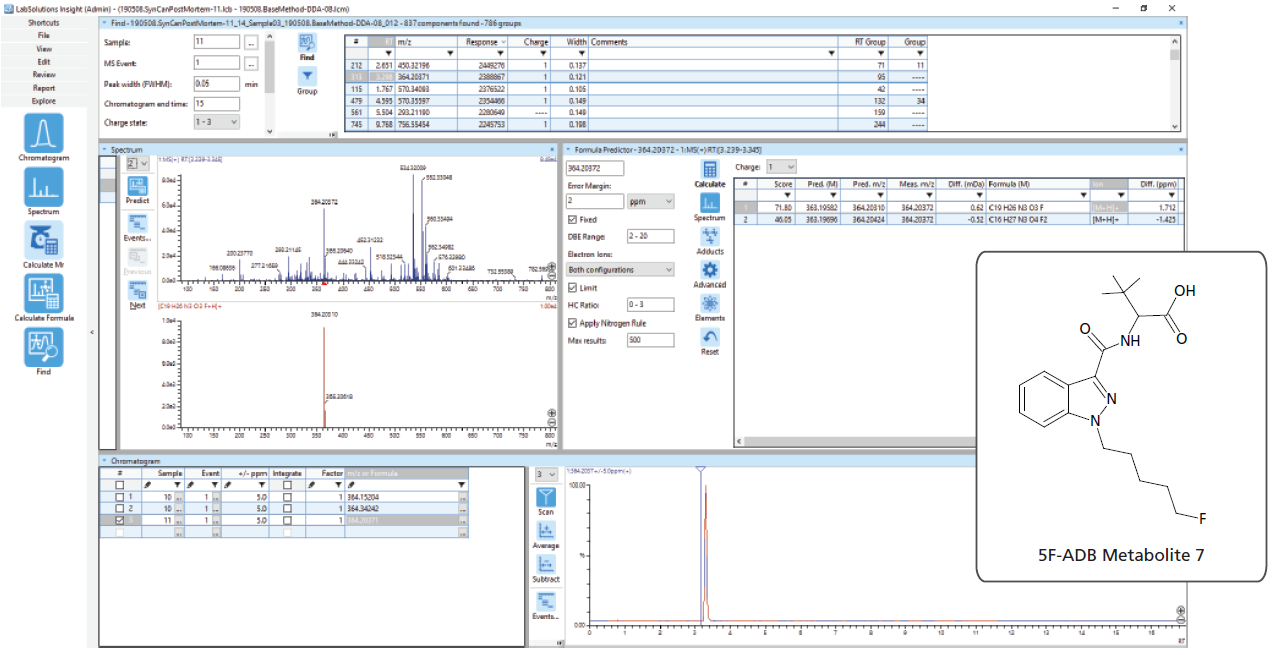Open the Calculate Formula tool

[43, 294]
